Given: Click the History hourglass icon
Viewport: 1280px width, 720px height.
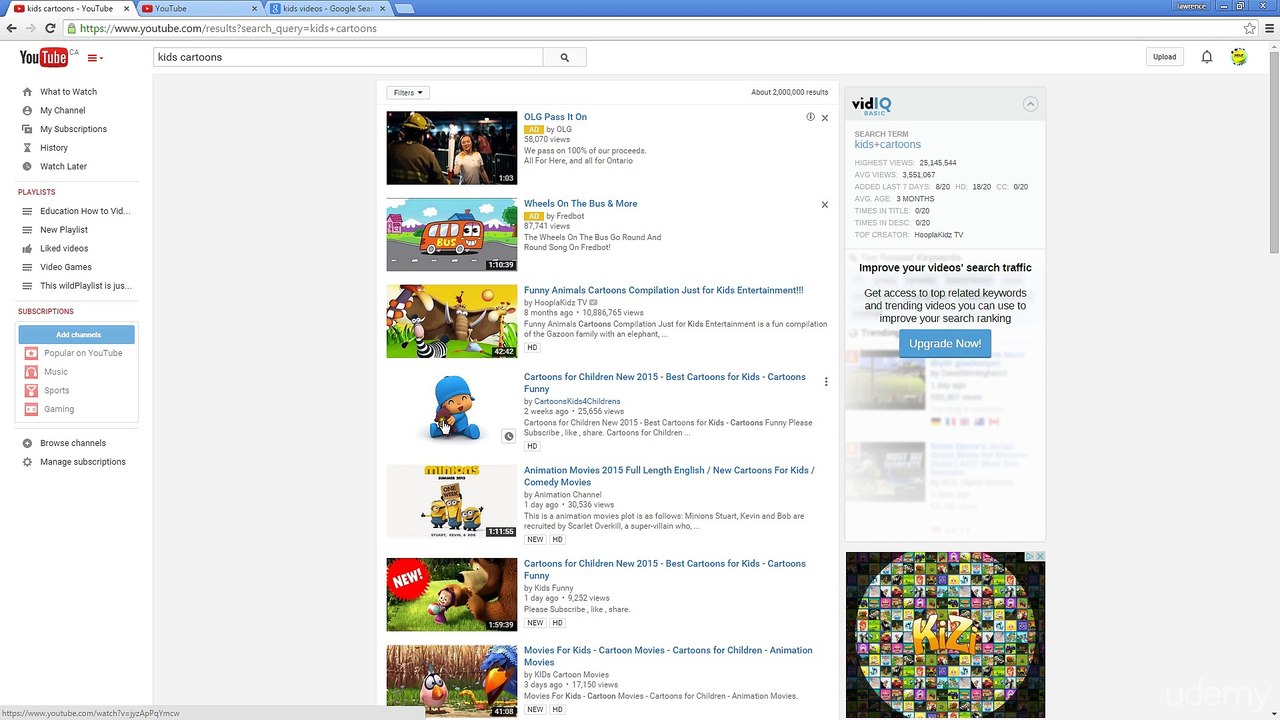Looking at the screenshot, I should point(27,148).
